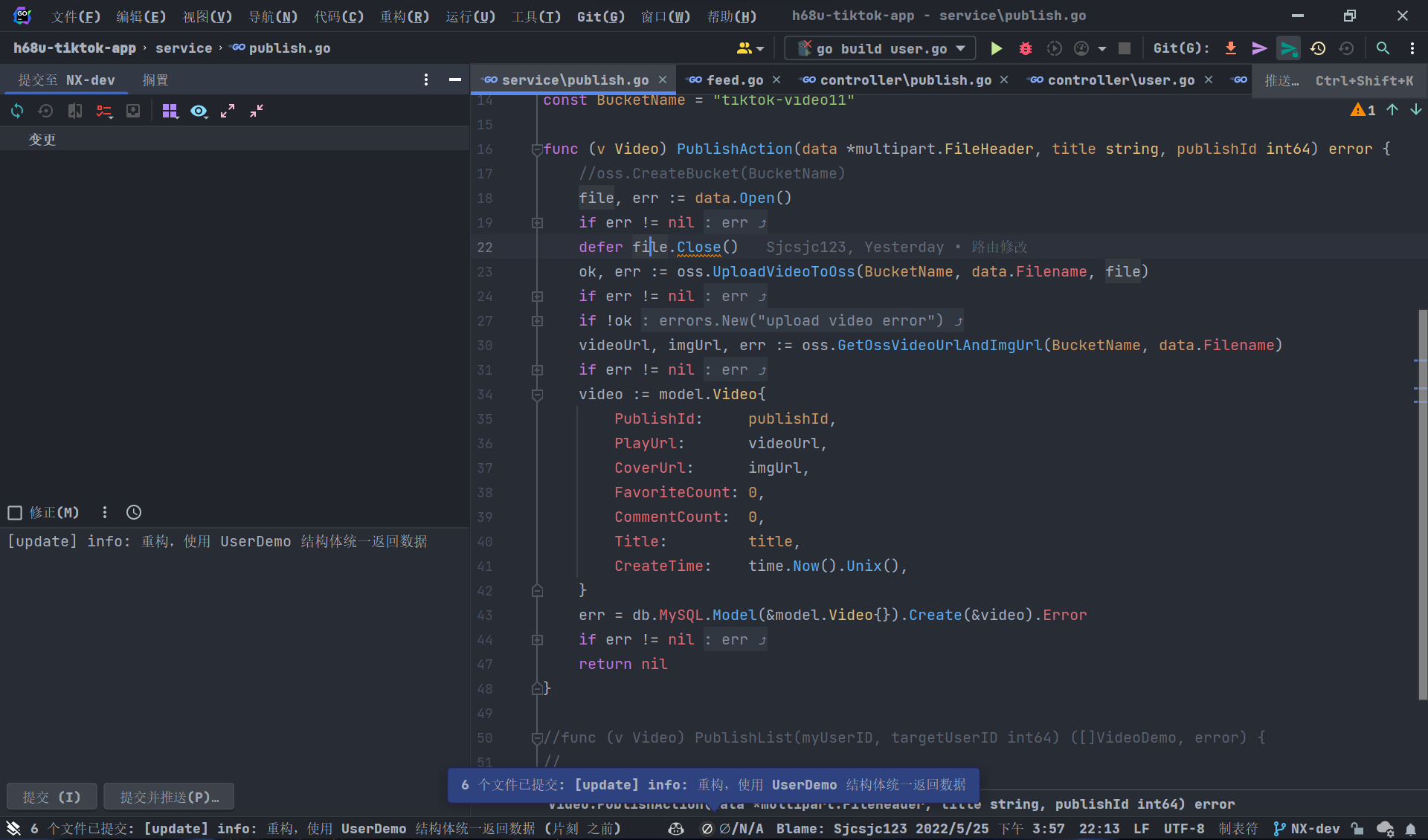Open go build user.go configuration dropdown
The height and width of the screenshot is (840, 1428).
pyautogui.click(x=881, y=48)
